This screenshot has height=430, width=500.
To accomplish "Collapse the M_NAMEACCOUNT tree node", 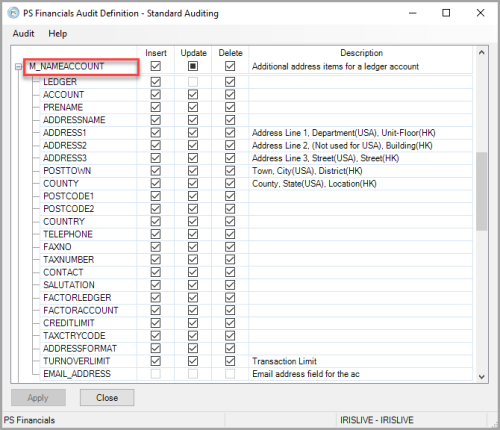I will tap(18, 67).
